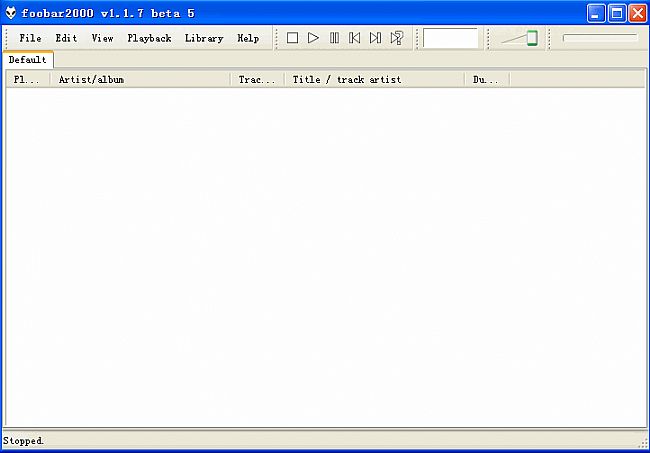Click the blank visualization box in toolbar
This screenshot has width=650, height=453.
450,38
